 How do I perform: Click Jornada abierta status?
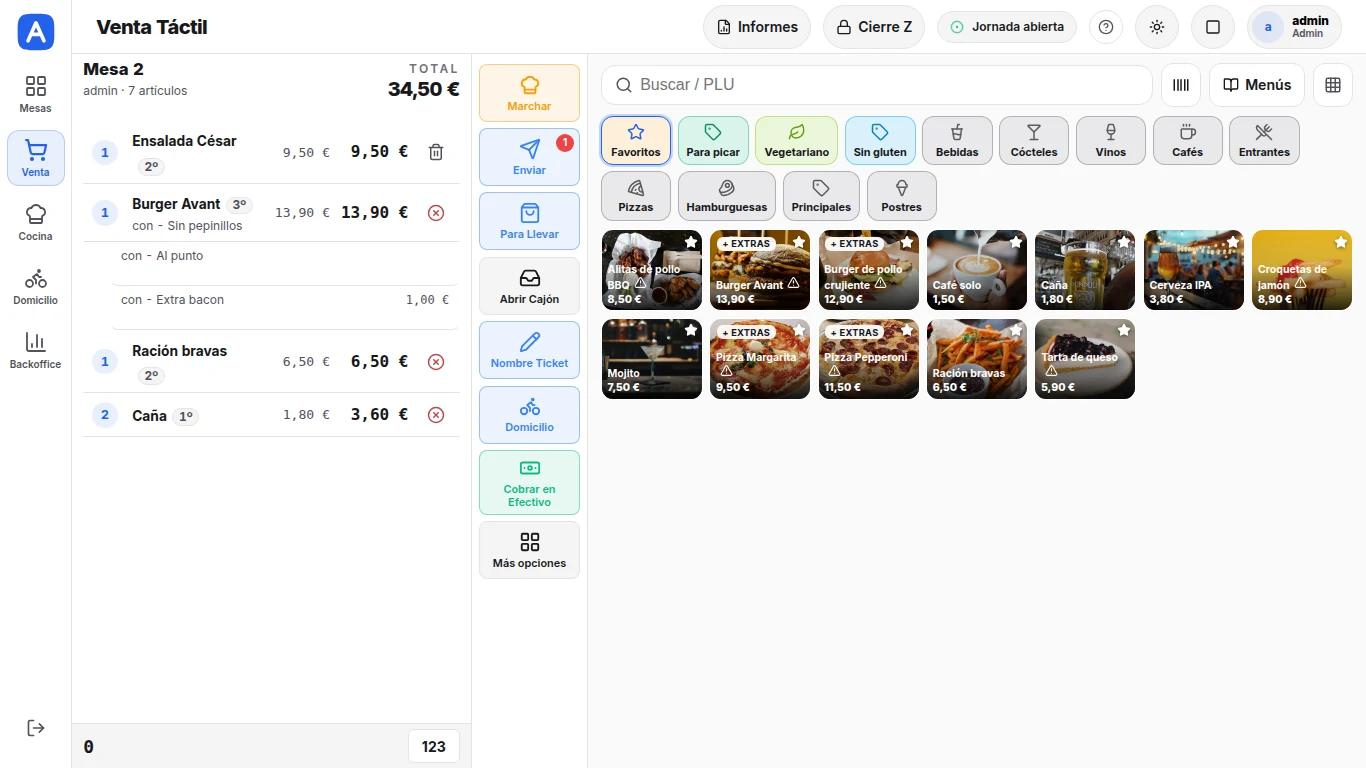pos(1007,27)
